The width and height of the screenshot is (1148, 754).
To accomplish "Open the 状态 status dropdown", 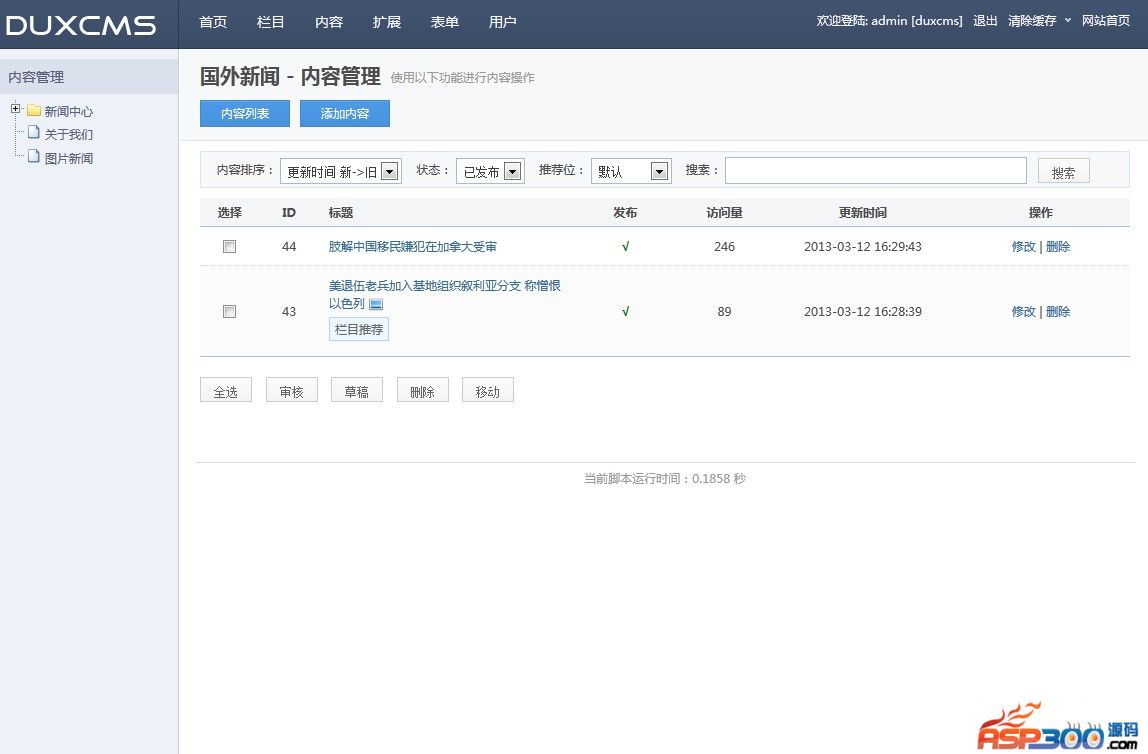I will [x=490, y=171].
